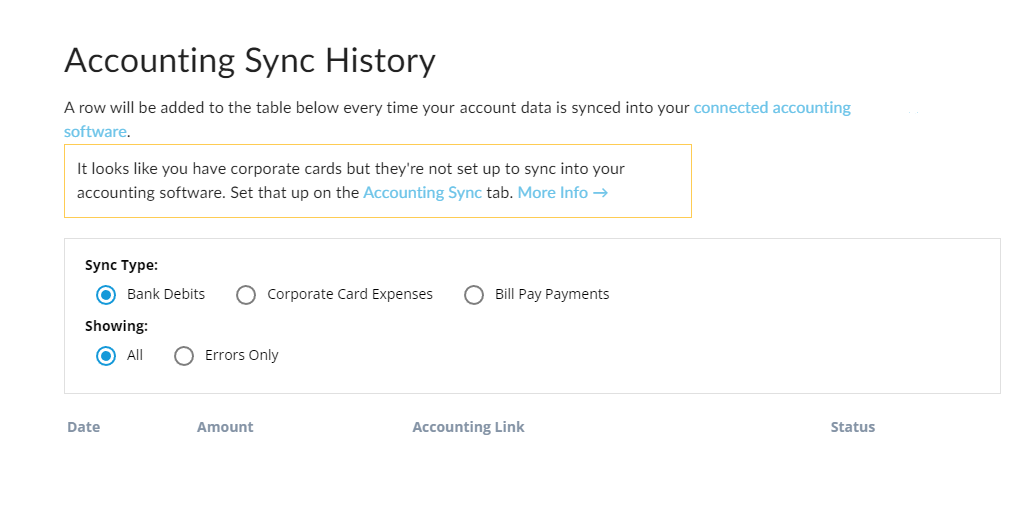Click the Accounting Link column header

468,427
